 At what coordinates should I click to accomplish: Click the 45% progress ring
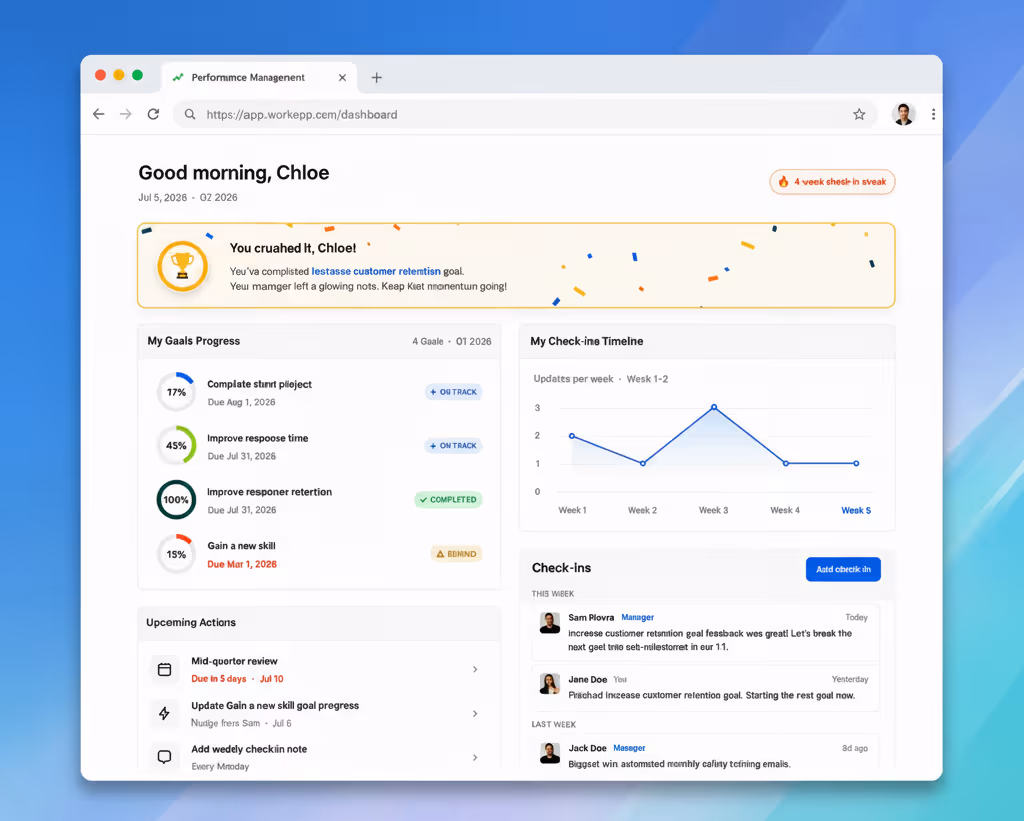[x=176, y=445]
